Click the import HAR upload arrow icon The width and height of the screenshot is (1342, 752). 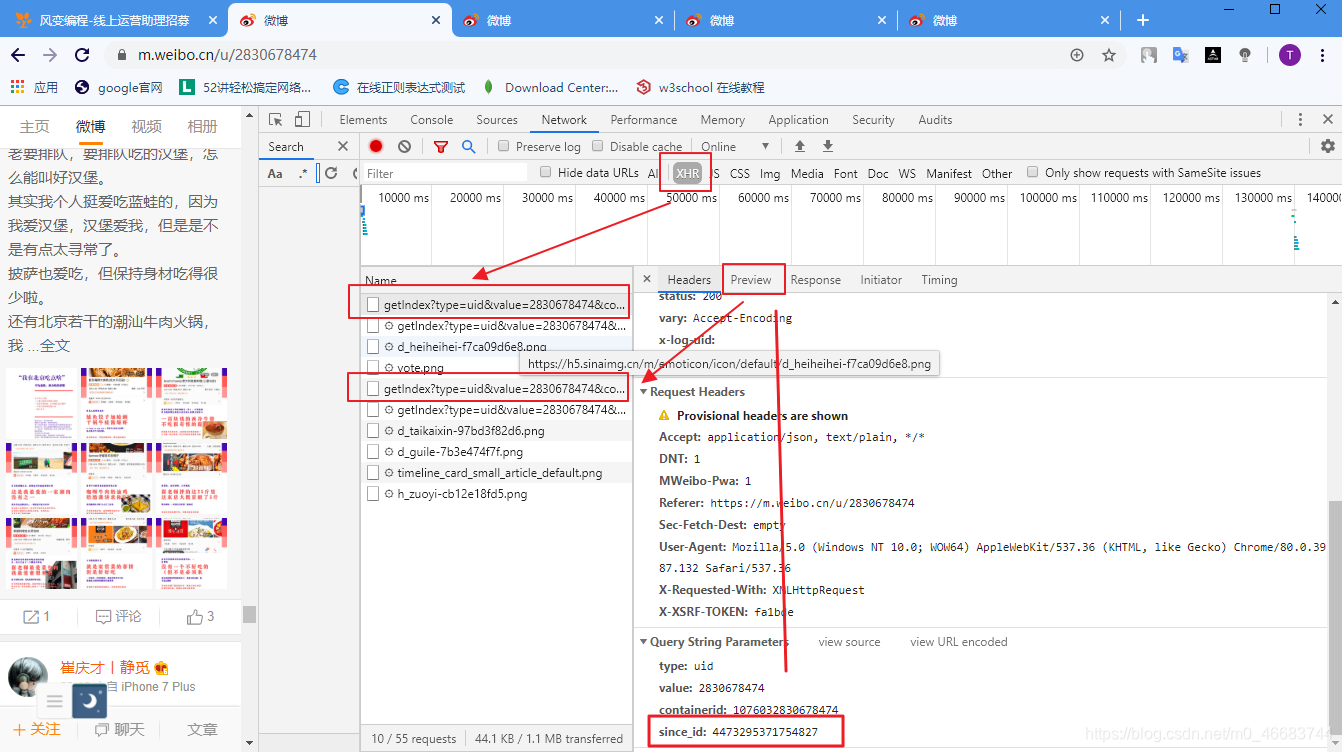[800, 146]
